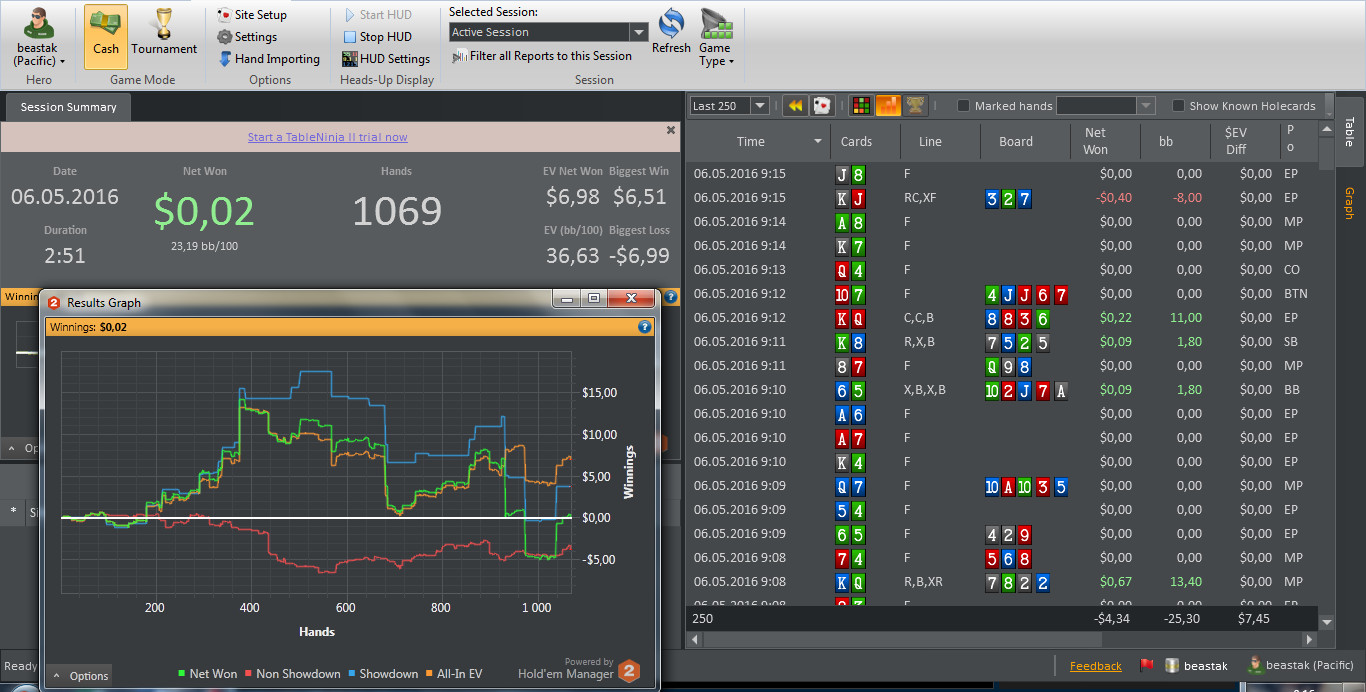Click the Start HUD button
The height and width of the screenshot is (692, 1366).
click(378, 15)
